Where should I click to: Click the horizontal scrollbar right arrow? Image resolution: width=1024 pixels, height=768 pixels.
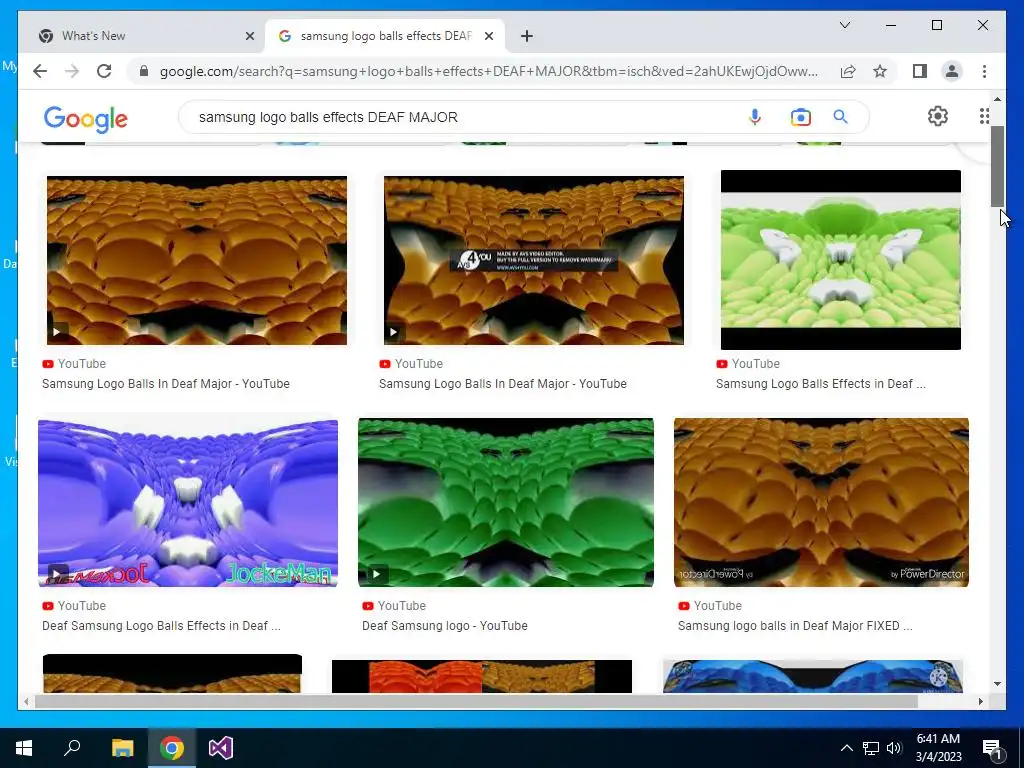(x=981, y=702)
